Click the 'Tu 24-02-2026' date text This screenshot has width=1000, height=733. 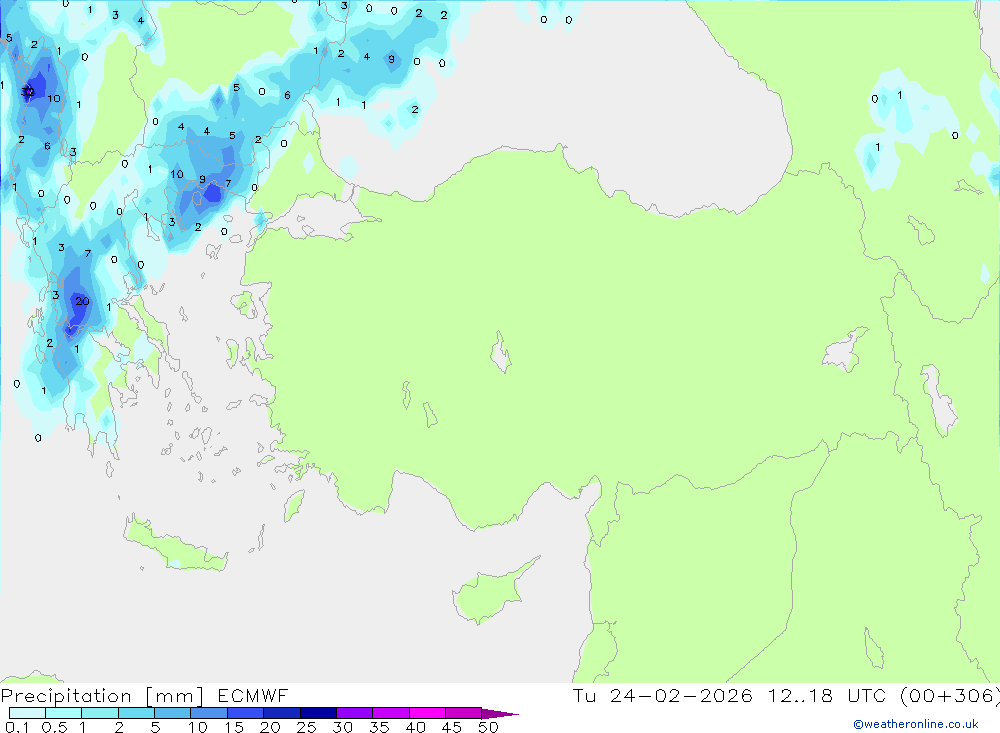click(x=663, y=695)
